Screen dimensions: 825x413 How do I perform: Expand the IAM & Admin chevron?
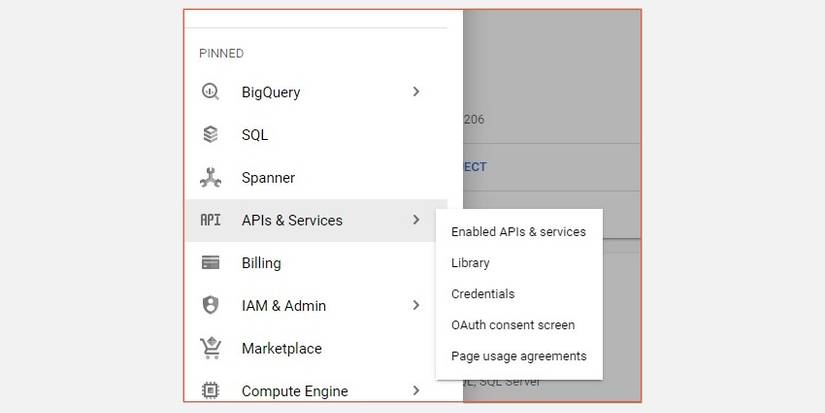(416, 305)
